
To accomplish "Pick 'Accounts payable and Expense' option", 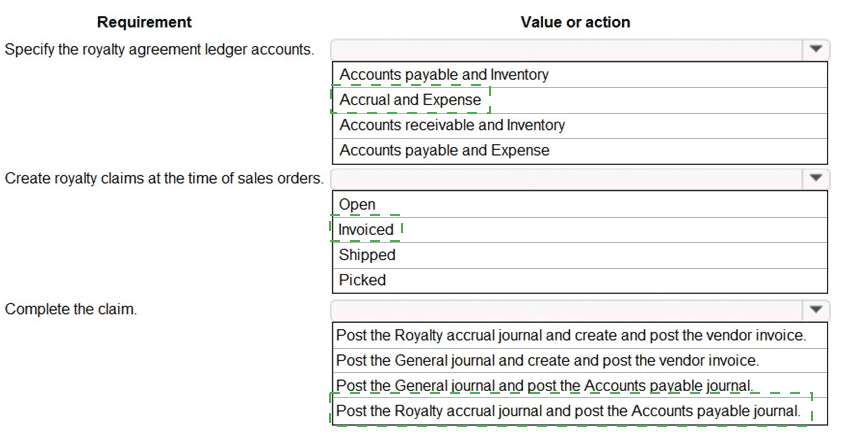I will coord(444,150).
